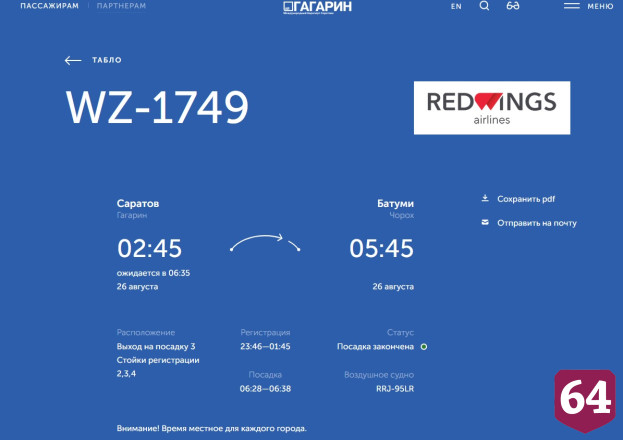
Task: Switch to Пассажирам section
Action: pyautogui.click(x=49, y=6)
